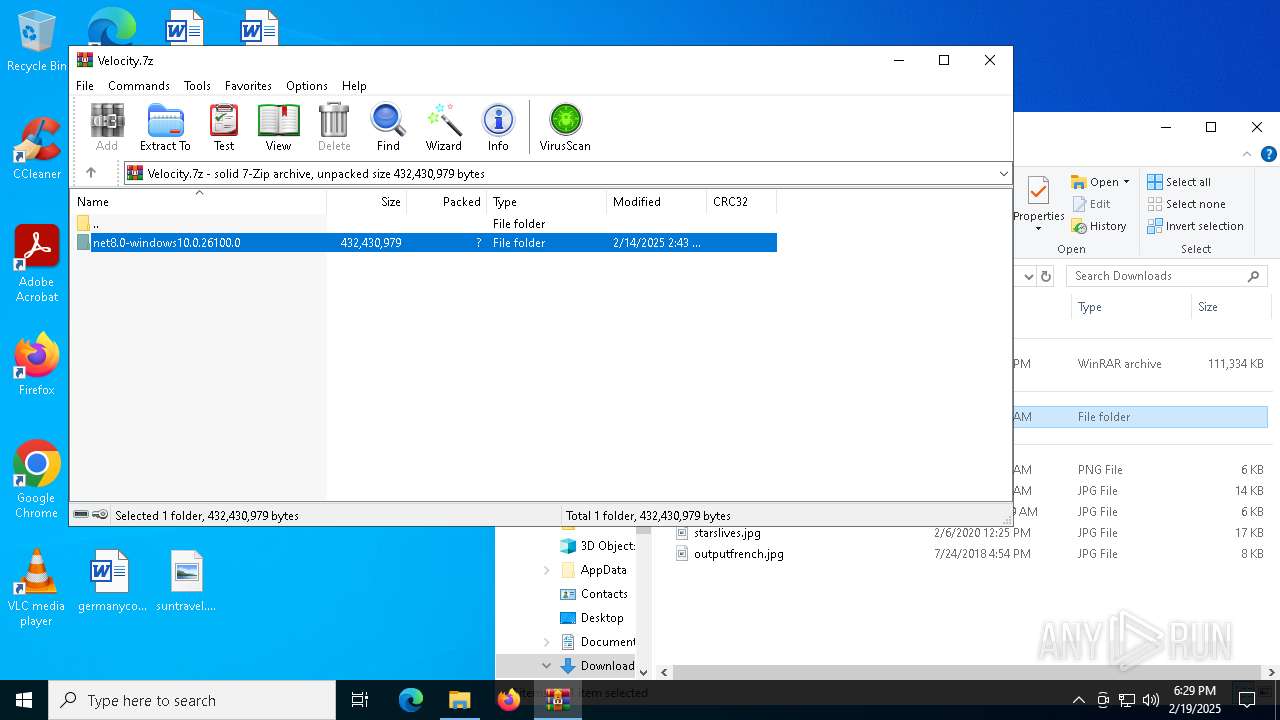Go up one folder level arrow

[x=91, y=173]
